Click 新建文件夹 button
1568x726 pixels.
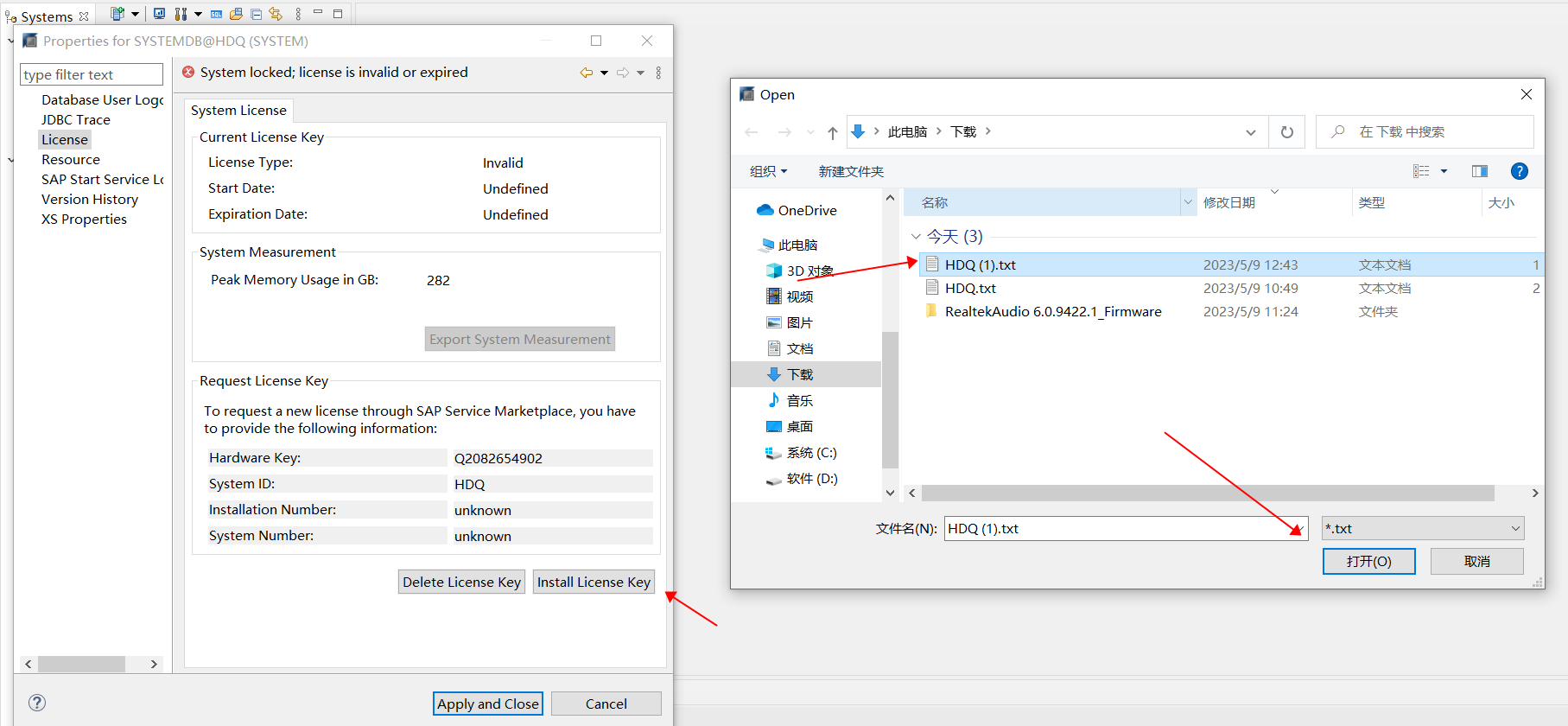point(851,171)
